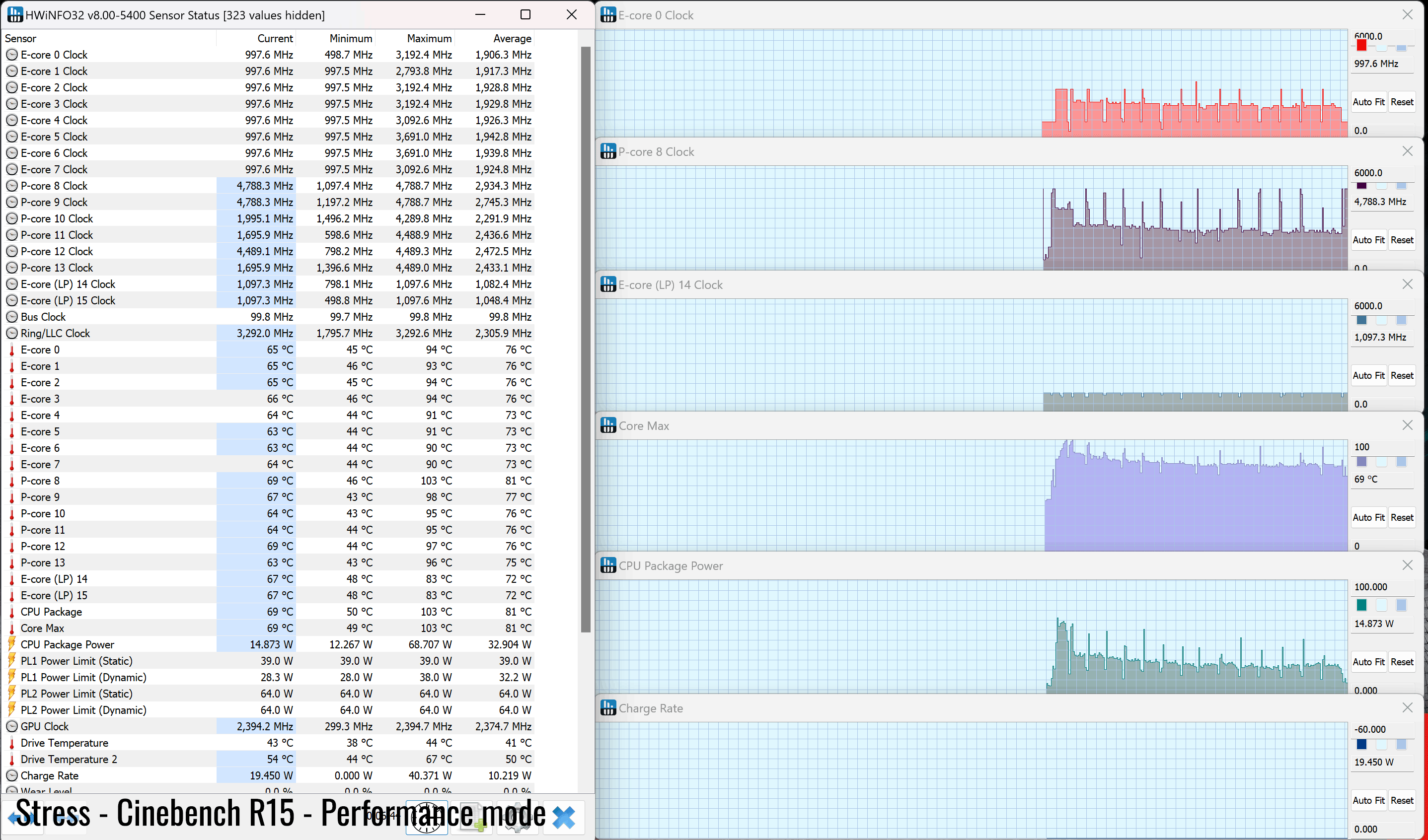This screenshot has height=840, width=1428.
Task: Click Auto Fit in CPU Package Power graph
Action: [x=1368, y=662]
